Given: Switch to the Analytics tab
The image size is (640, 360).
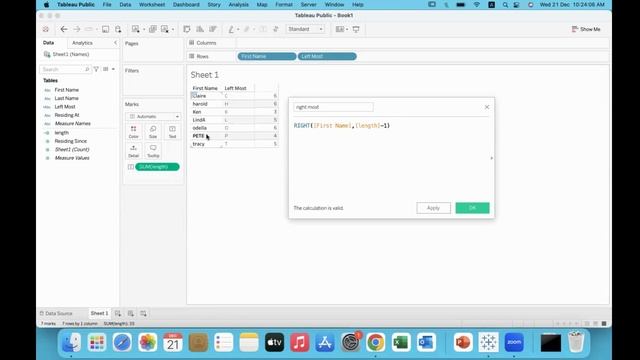Looking at the screenshot, I should tap(82, 43).
